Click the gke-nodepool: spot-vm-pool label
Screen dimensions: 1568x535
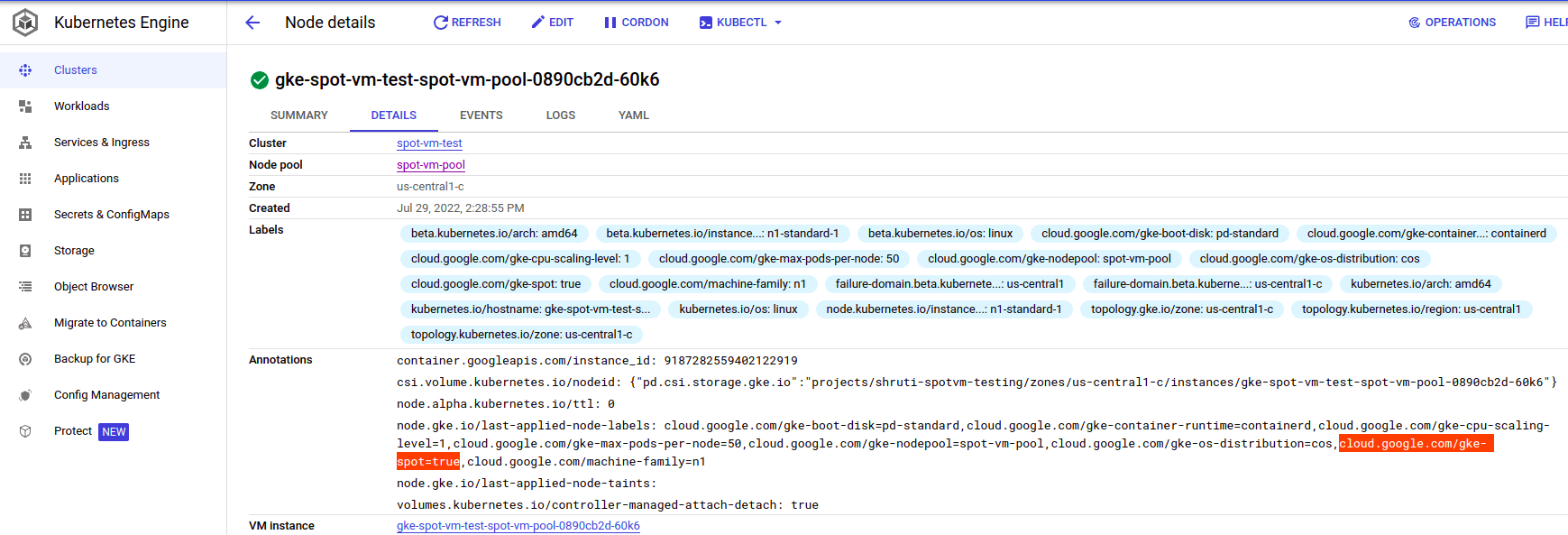coord(1050,259)
